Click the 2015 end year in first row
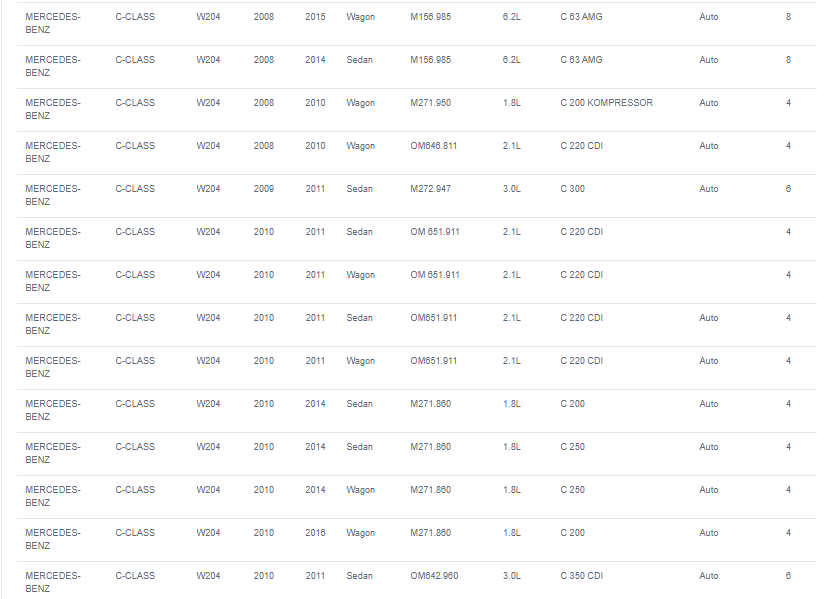 [315, 17]
